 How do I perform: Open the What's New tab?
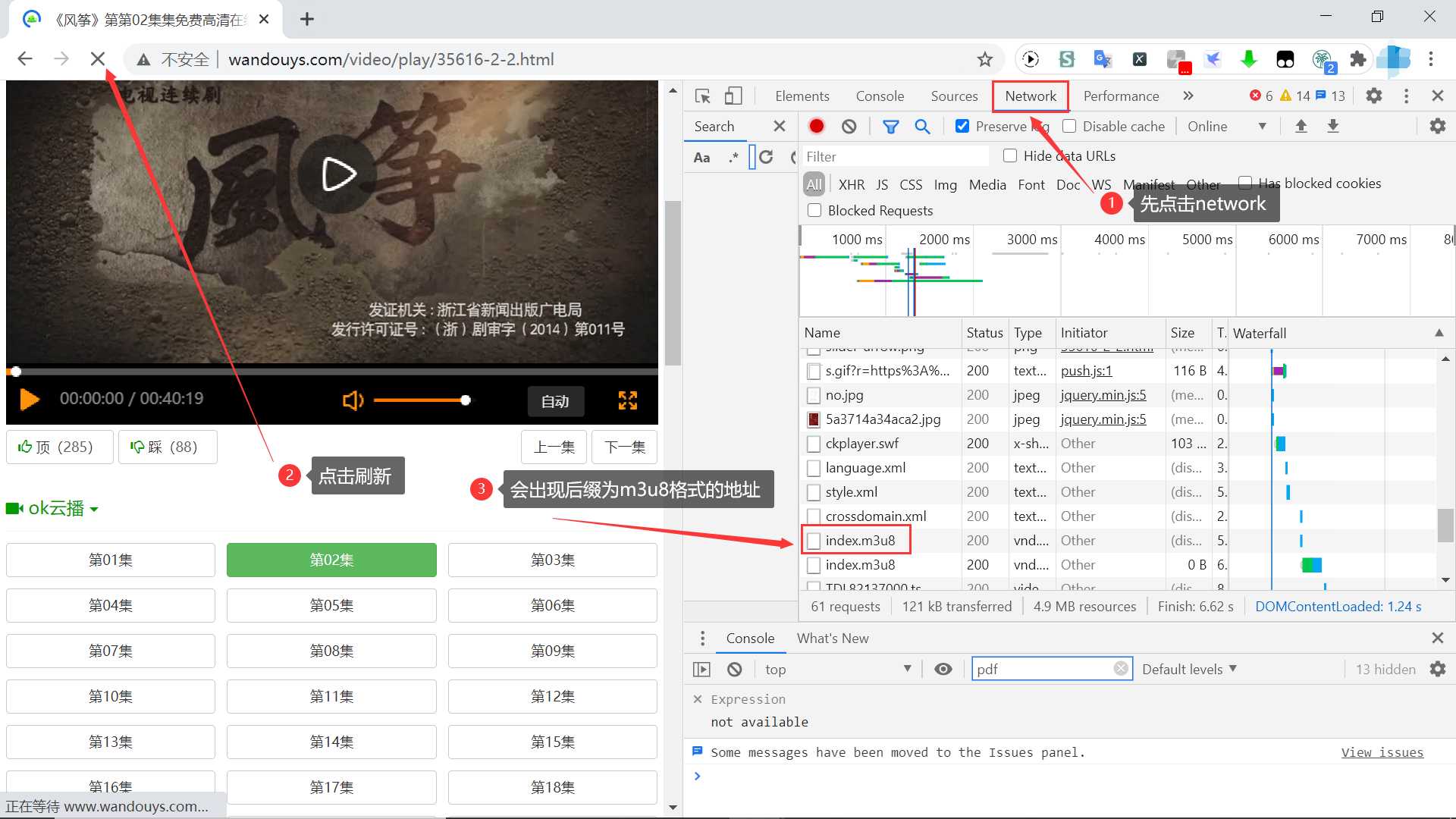click(833, 638)
